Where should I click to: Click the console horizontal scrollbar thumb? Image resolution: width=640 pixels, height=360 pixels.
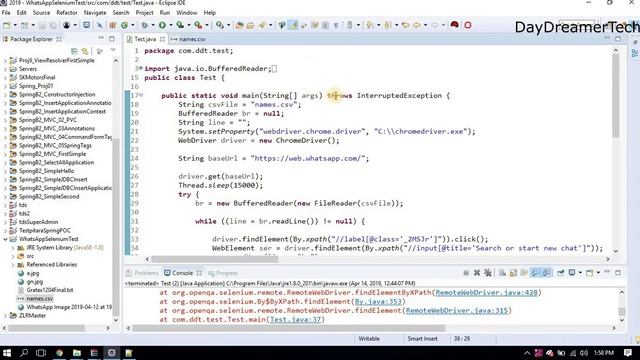(288, 328)
